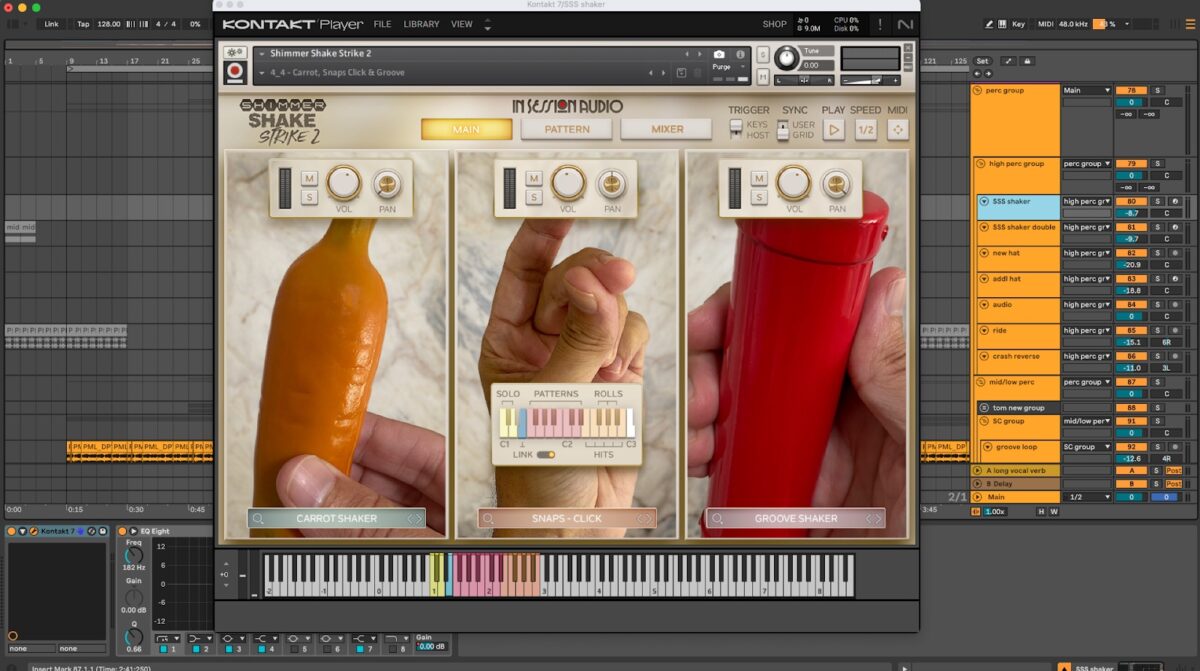Step Groove Shaker sound with arrow icons

874,518
